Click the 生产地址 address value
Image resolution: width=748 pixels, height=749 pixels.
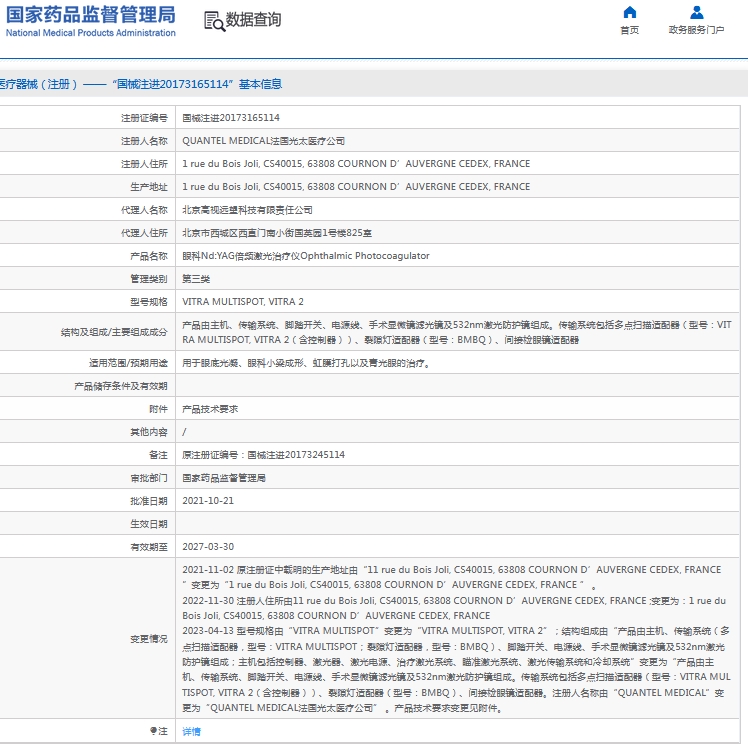coord(356,187)
